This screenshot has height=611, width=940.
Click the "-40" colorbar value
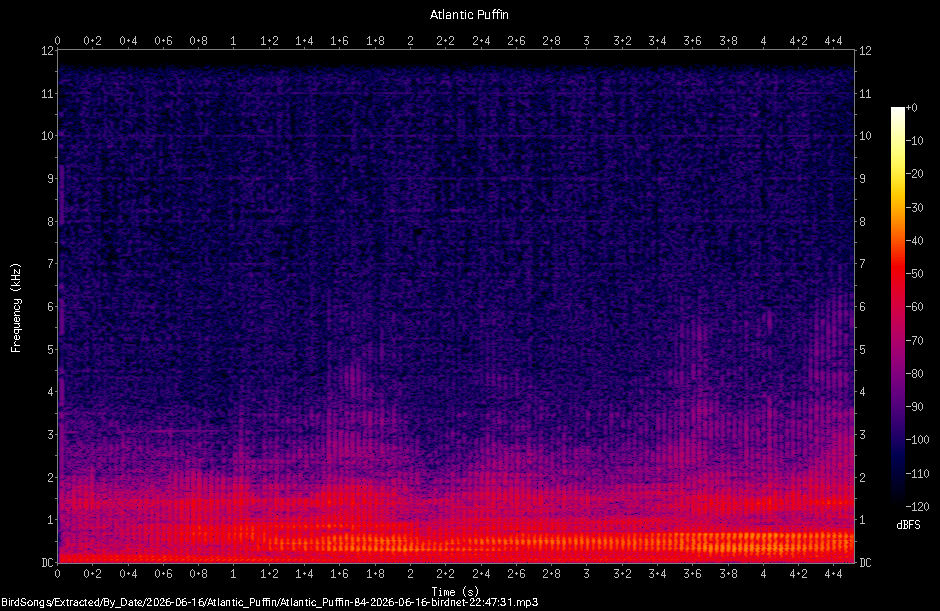click(914, 240)
